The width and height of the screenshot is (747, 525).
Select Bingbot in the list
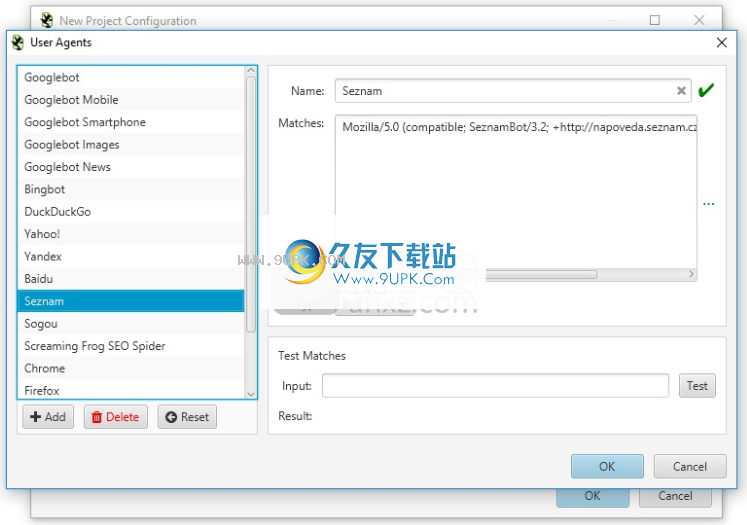coord(131,189)
